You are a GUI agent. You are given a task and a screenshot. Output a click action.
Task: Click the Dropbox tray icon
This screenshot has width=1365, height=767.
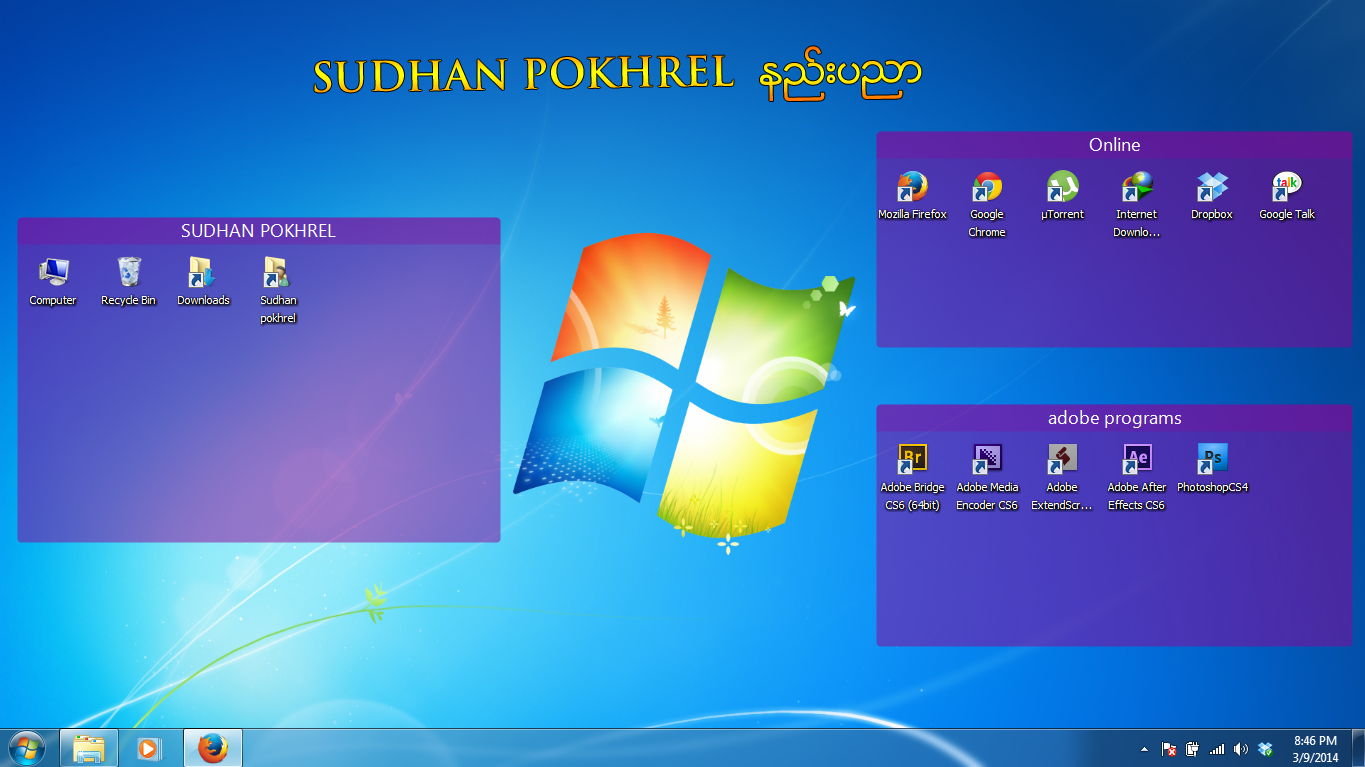tap(1265, 748)
